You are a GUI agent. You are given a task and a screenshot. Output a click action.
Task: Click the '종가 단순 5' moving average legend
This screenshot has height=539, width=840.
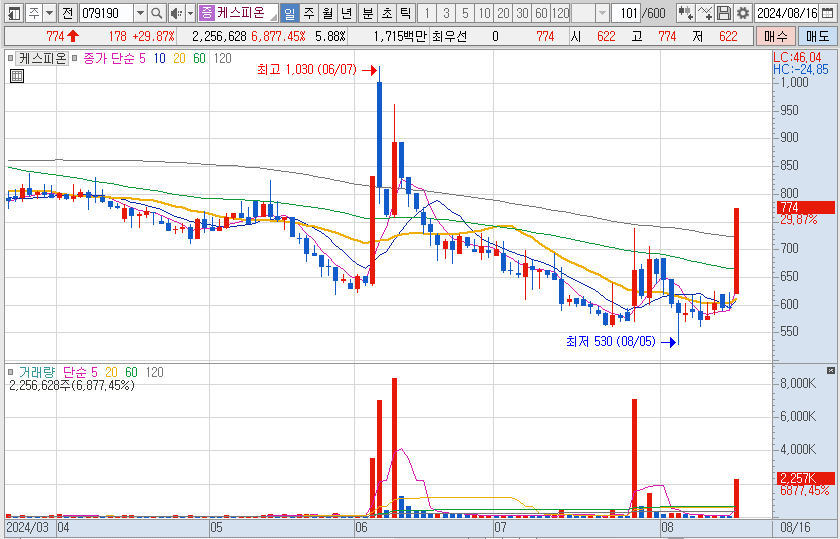[x=114, y=58]
